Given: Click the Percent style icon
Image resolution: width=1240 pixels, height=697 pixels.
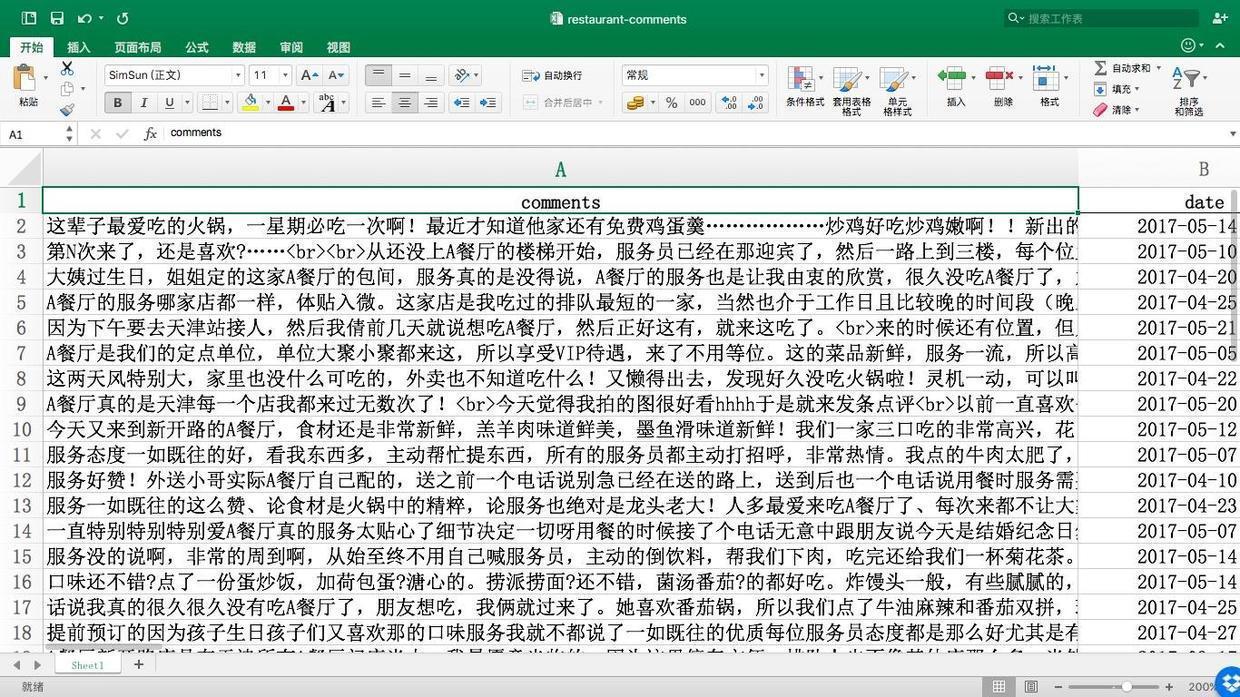Looking at the screenshot, I should coord(672,102).
